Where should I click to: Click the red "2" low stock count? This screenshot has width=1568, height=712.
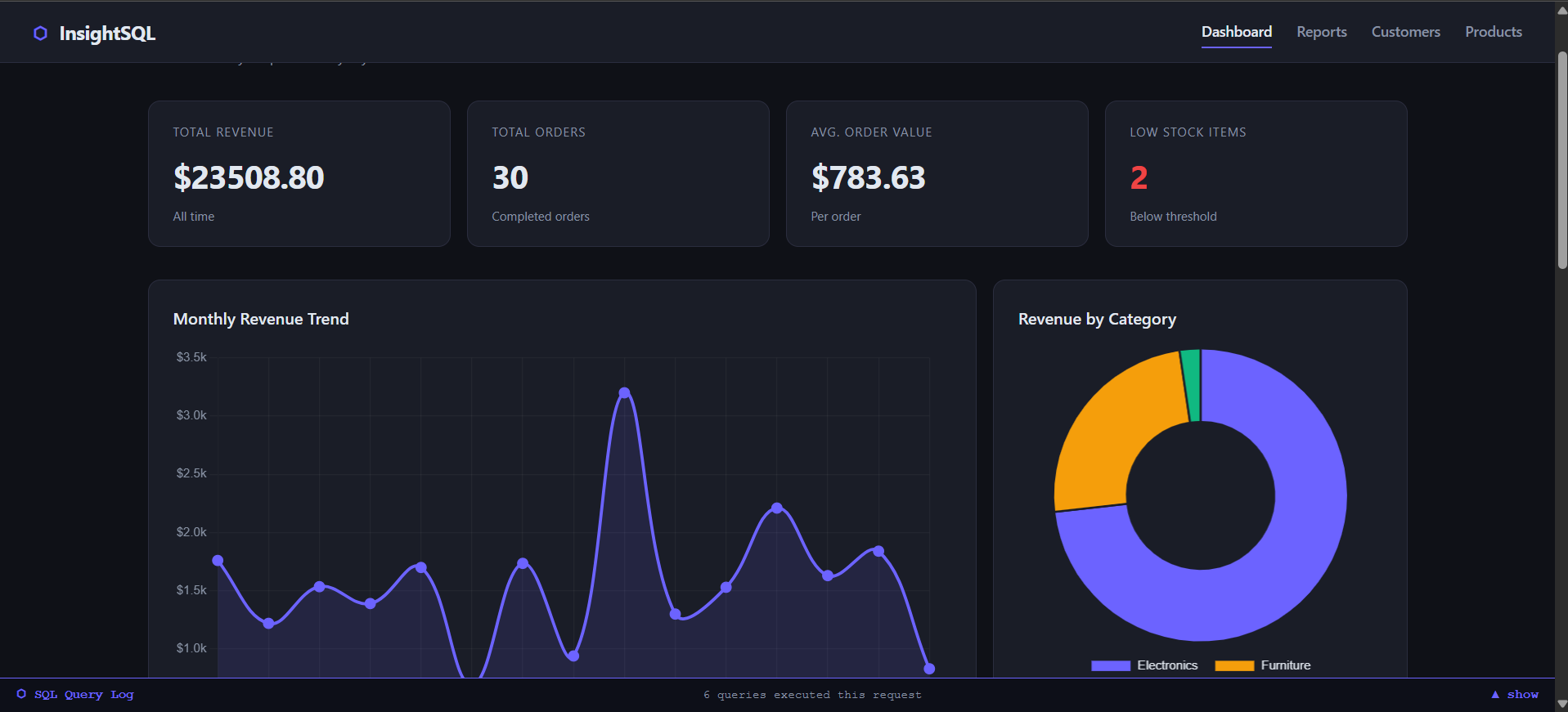pos(1139,177)
